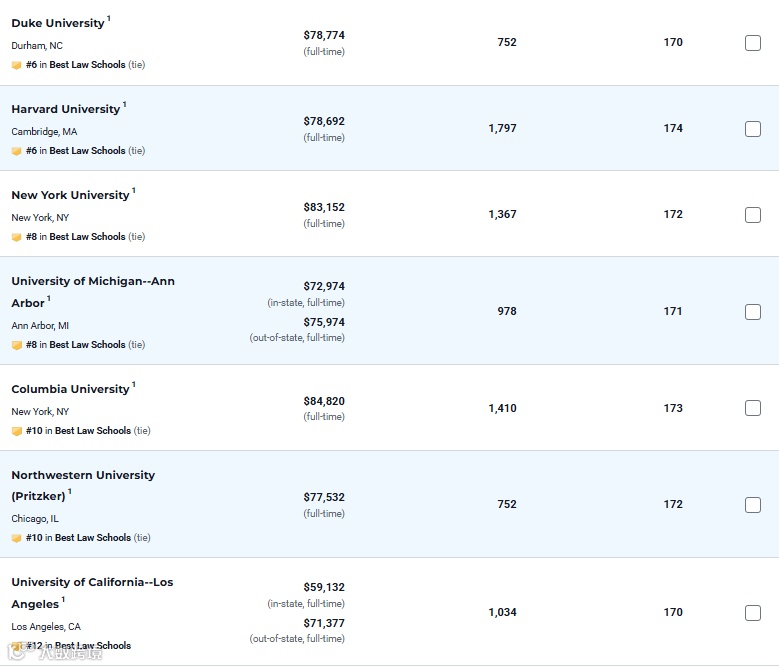This screenshot has height=667, width=779.
Task: Open the Columbia University school name link
Action: pyautogui.click(x=70, y=389)
